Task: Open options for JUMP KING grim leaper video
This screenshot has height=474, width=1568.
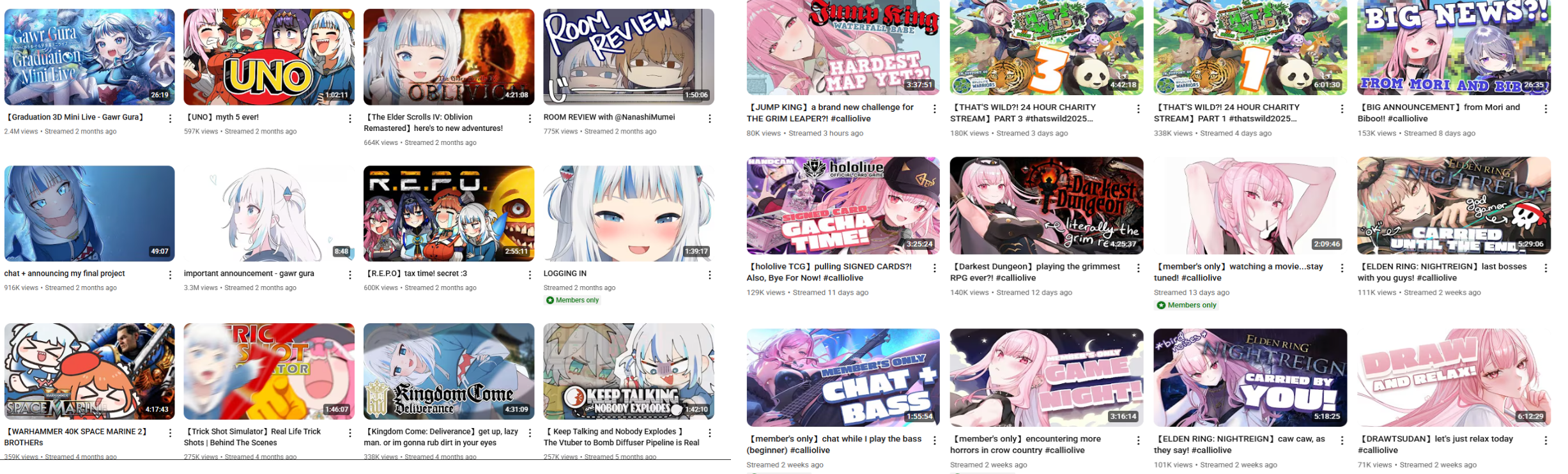Action: (x=935, y=109)
